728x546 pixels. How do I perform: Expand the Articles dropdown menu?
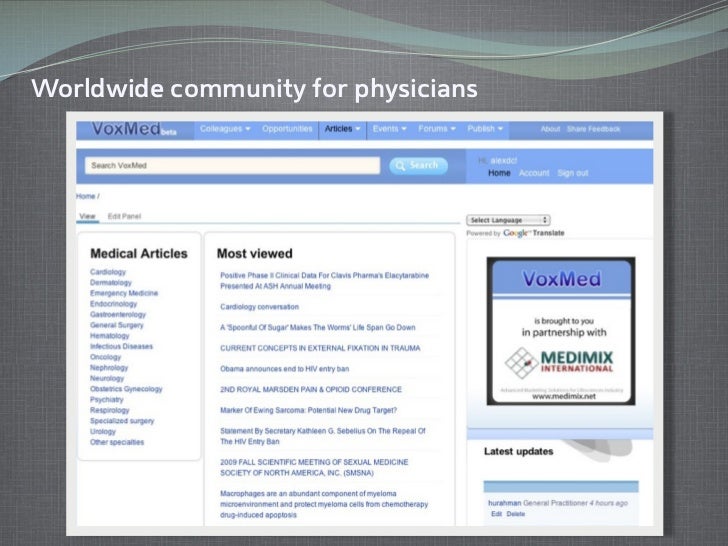(x=343, y=129)
